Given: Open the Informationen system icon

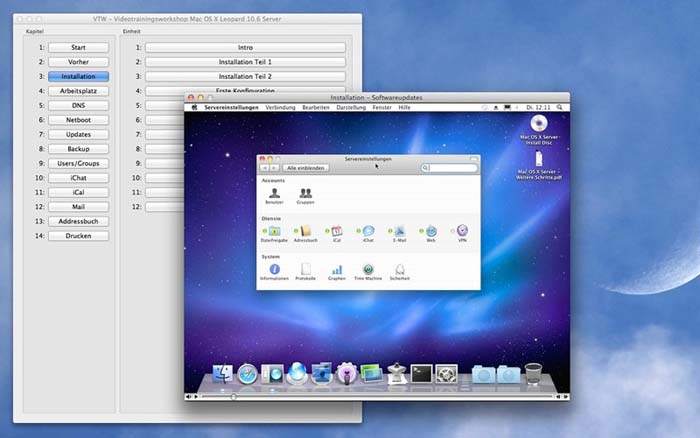Looking at the screenshot, I should click(274, 271).
